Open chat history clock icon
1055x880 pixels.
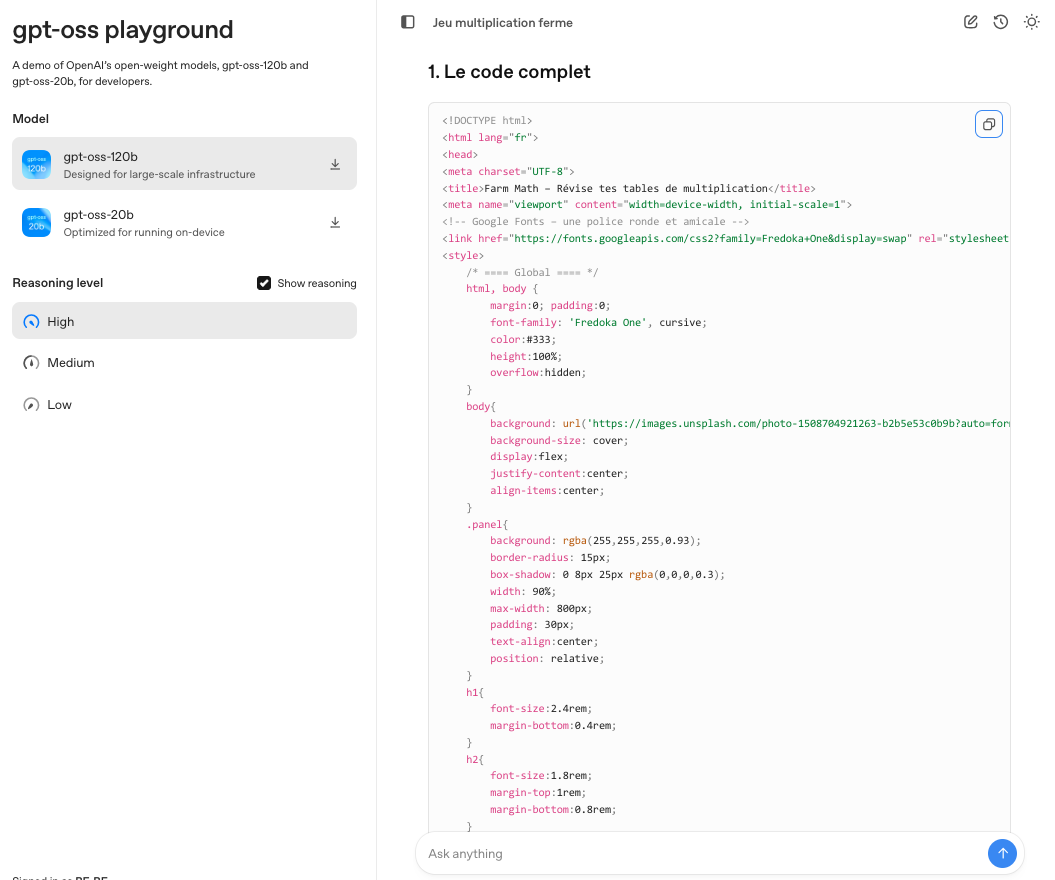(1000, 22)
